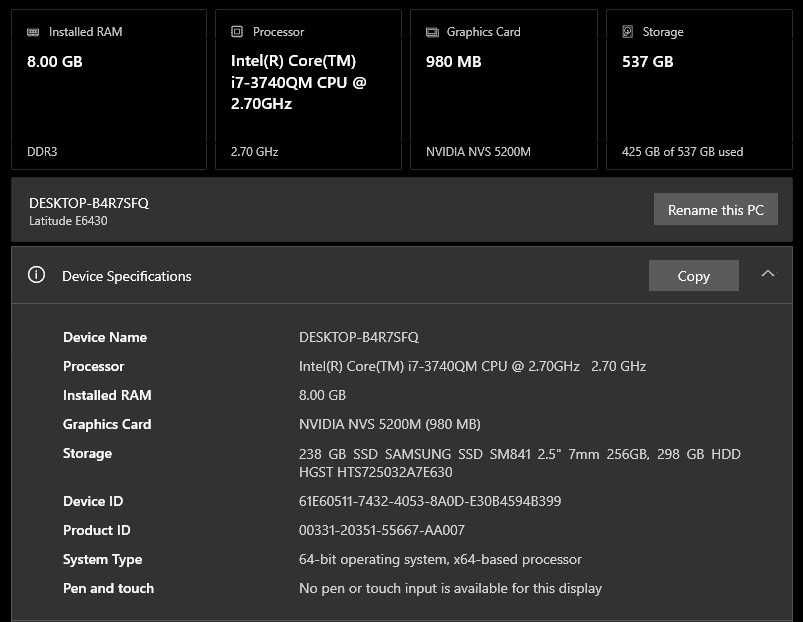Viewport: 803px width, 622px height.
Task: Select the 238 GB SSD SAMSUNG storage line
Action: [x=520, y=454]
